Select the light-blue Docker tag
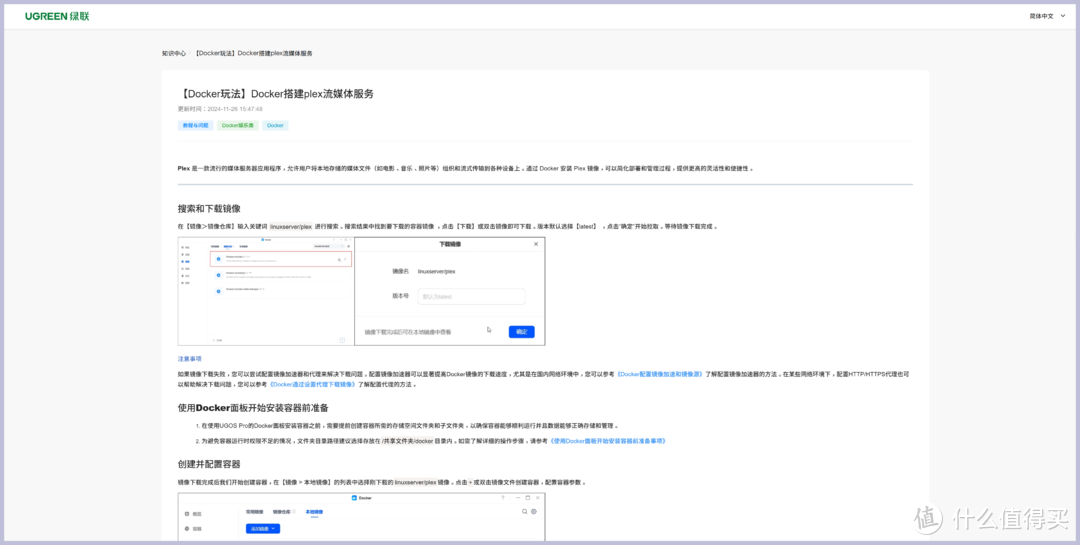The image size is (1080, 545). coord(275,125)
